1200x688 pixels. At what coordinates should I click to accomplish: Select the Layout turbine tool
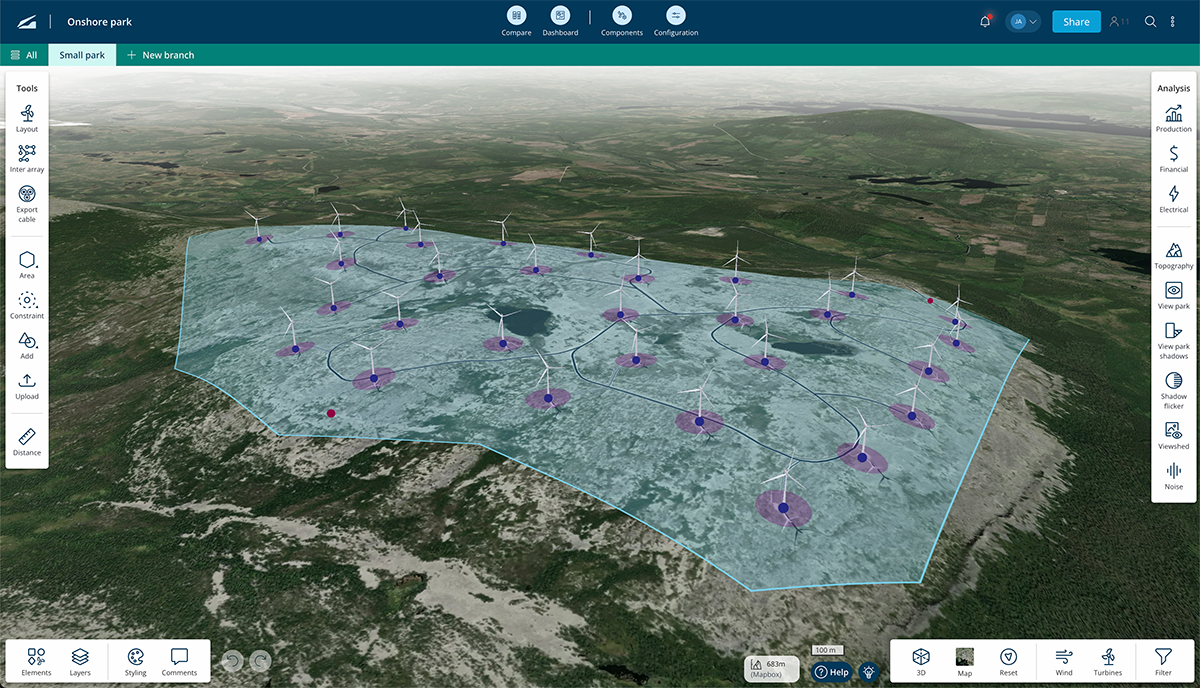click(x=27, y=118)
